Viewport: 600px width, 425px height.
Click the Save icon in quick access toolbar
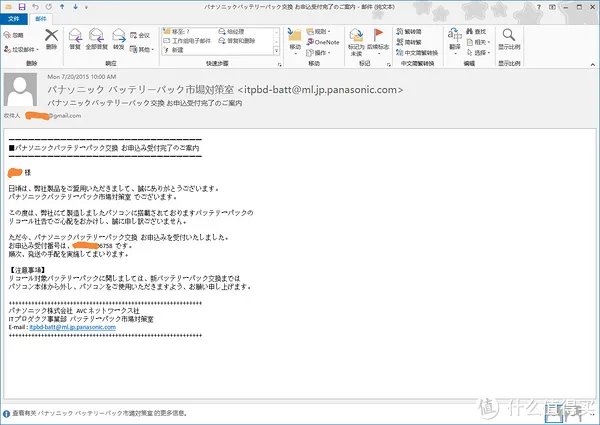click(22, 7)
